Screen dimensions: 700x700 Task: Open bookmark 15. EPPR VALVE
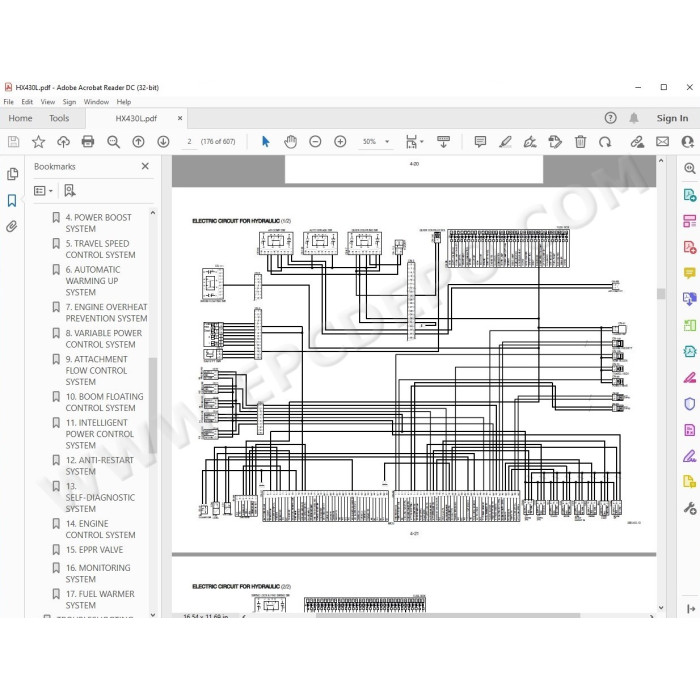coord(94,550)
